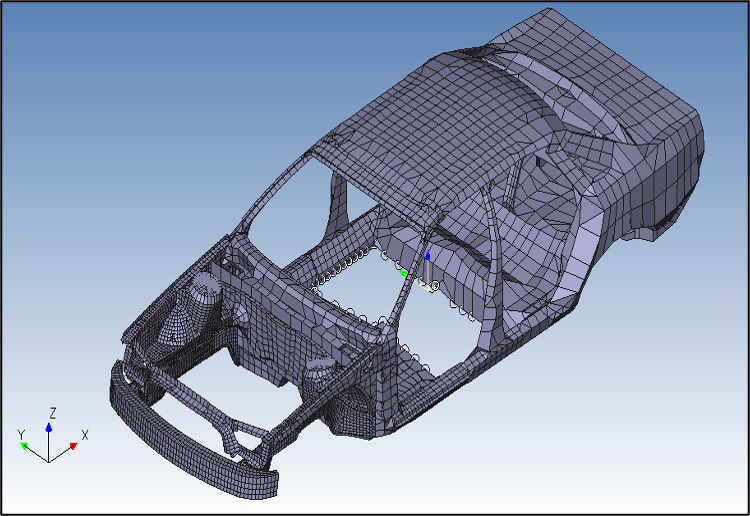Pick the right front strut tower dome
This screenshot has width=750, height=516.
point(322,374)
